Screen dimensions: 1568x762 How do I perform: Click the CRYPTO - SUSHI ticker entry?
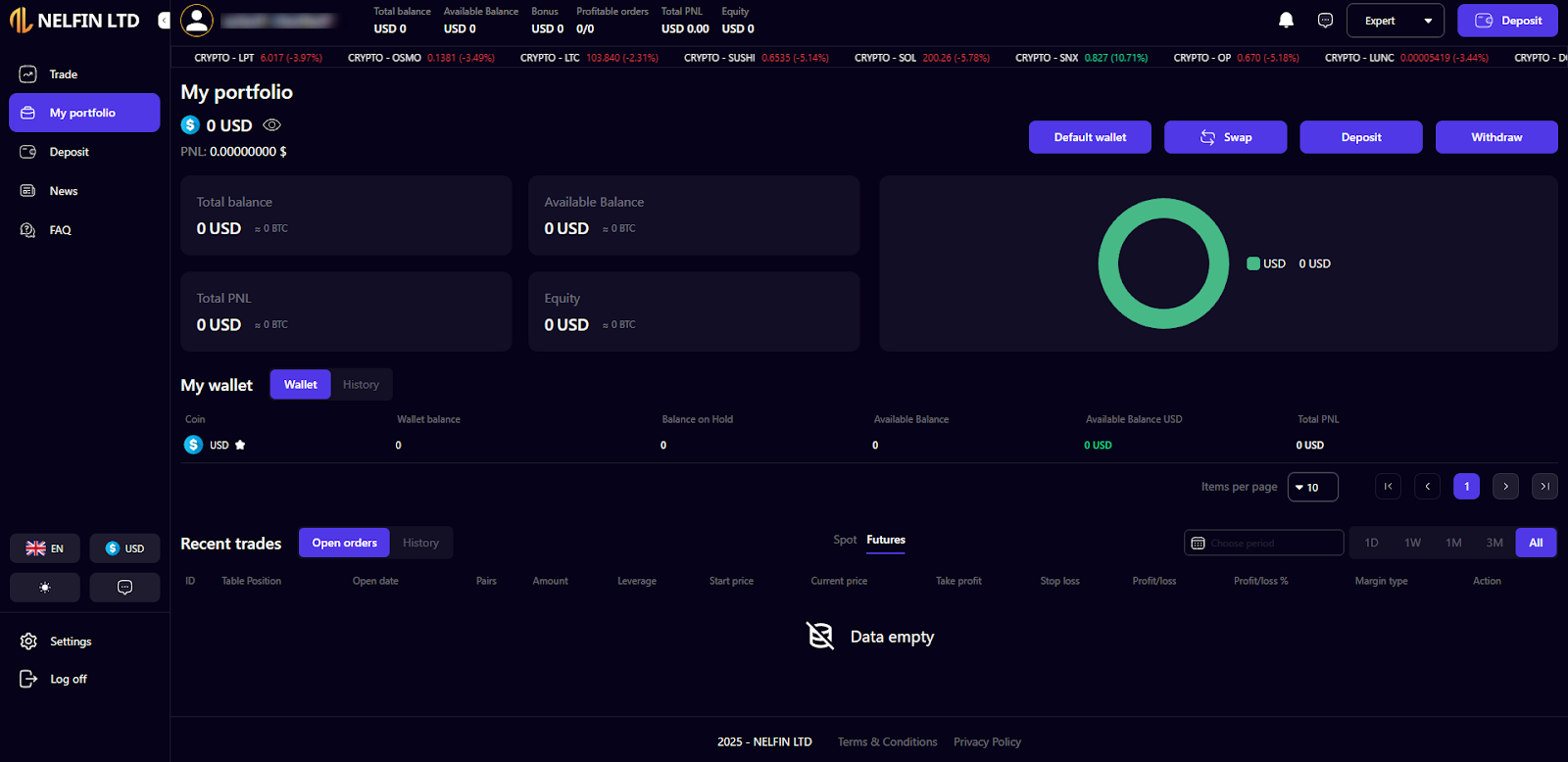(x=756, y=58)
